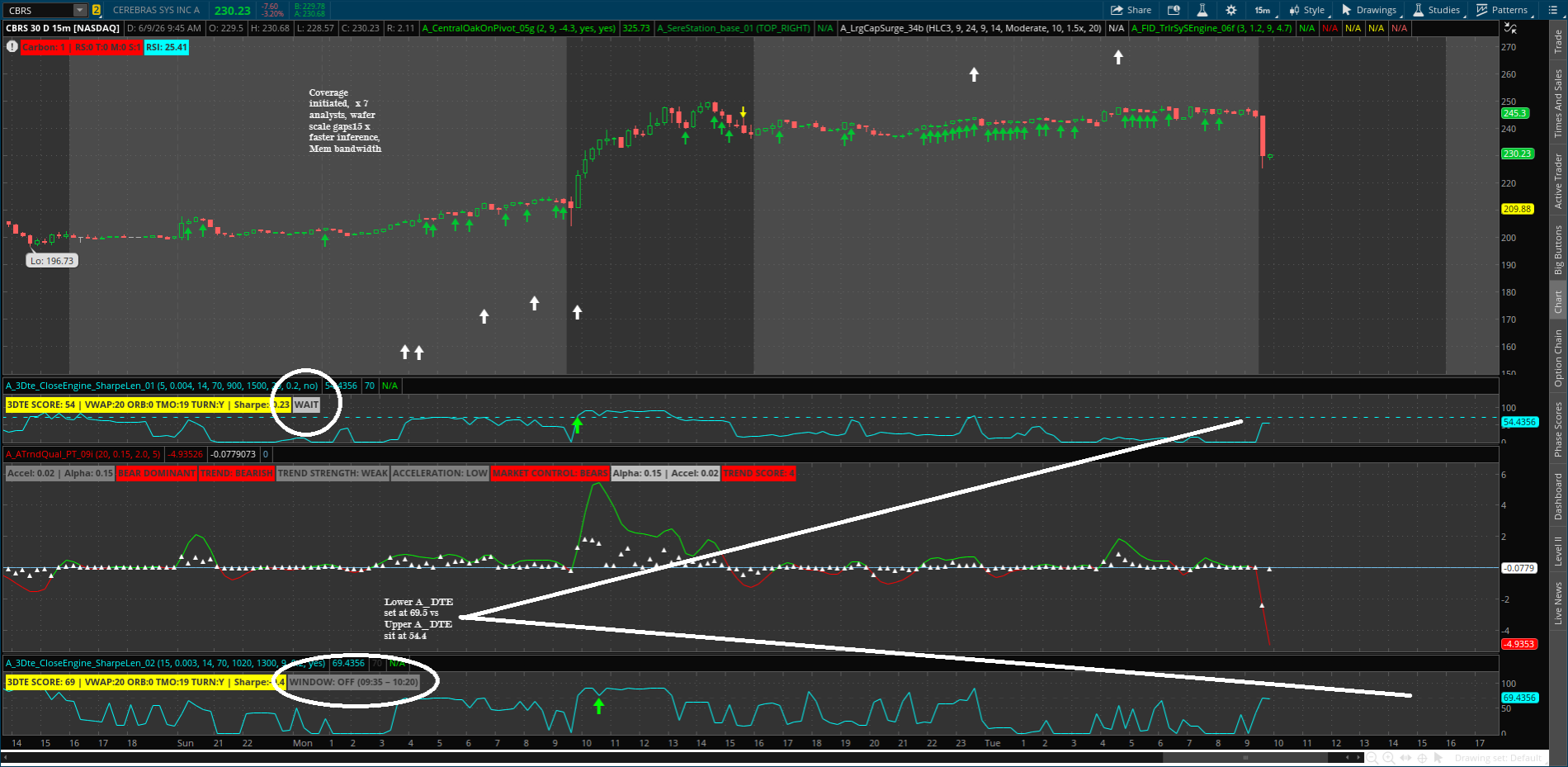Click the WAIT status label

[306, 405]
